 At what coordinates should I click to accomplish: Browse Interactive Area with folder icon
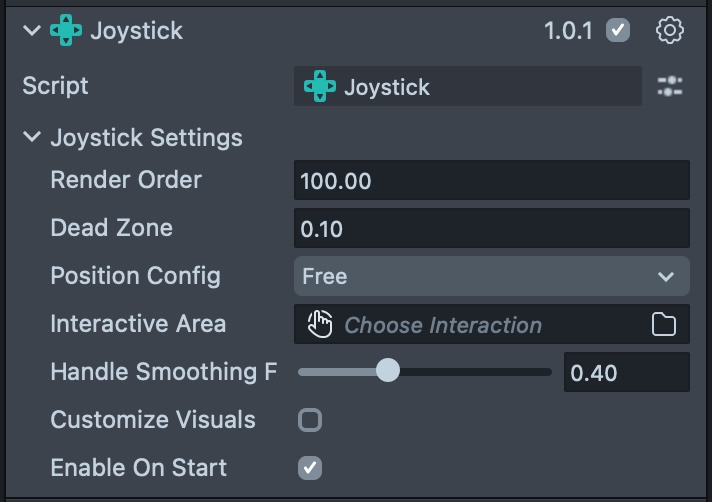click(664, 324)
